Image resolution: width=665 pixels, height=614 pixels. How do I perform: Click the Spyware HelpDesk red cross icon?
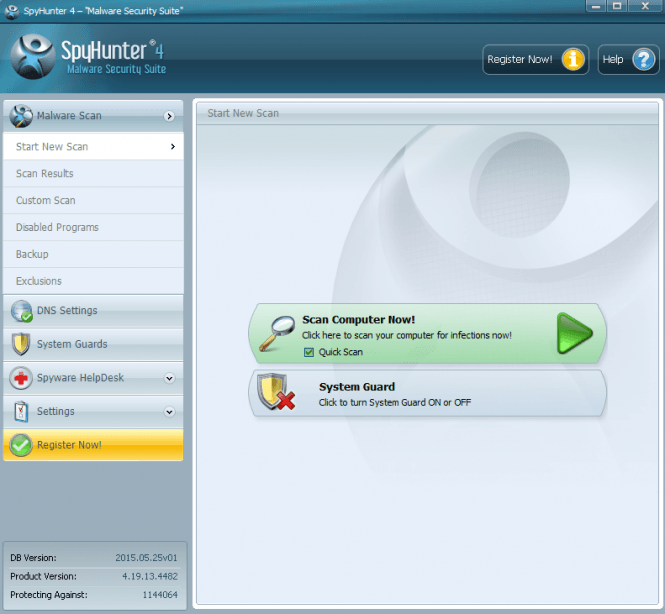click(x=21, y=378)
